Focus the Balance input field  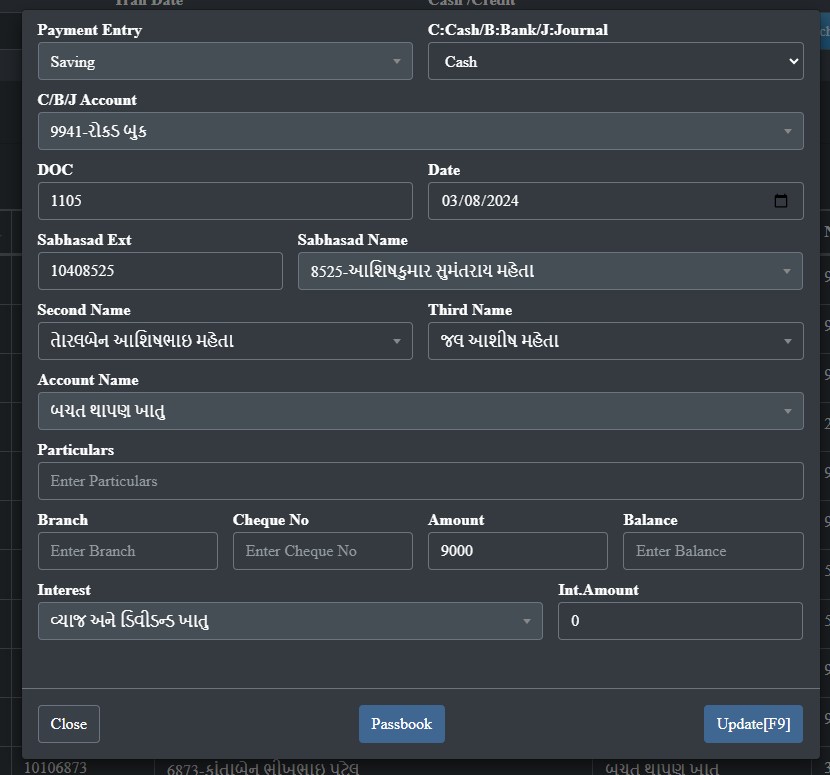click(x=712, y=551)
